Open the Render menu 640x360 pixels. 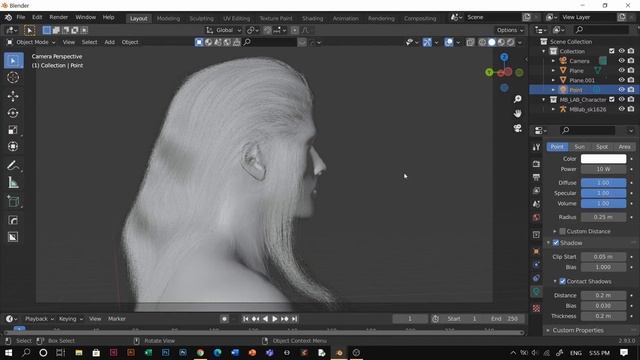tap(58, 18)
